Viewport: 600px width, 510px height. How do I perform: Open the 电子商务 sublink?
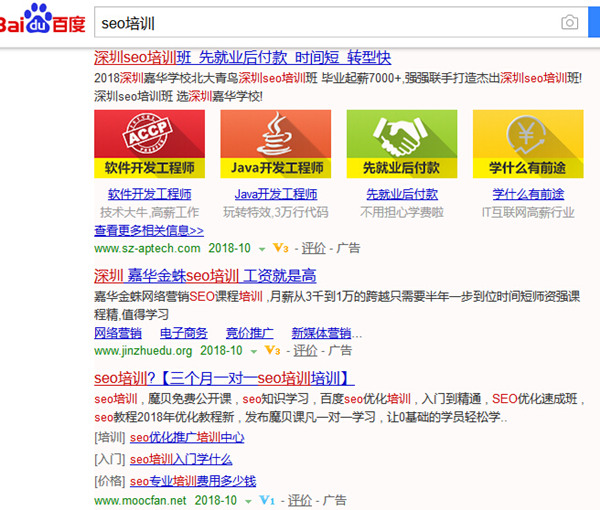tap(184, 333)
